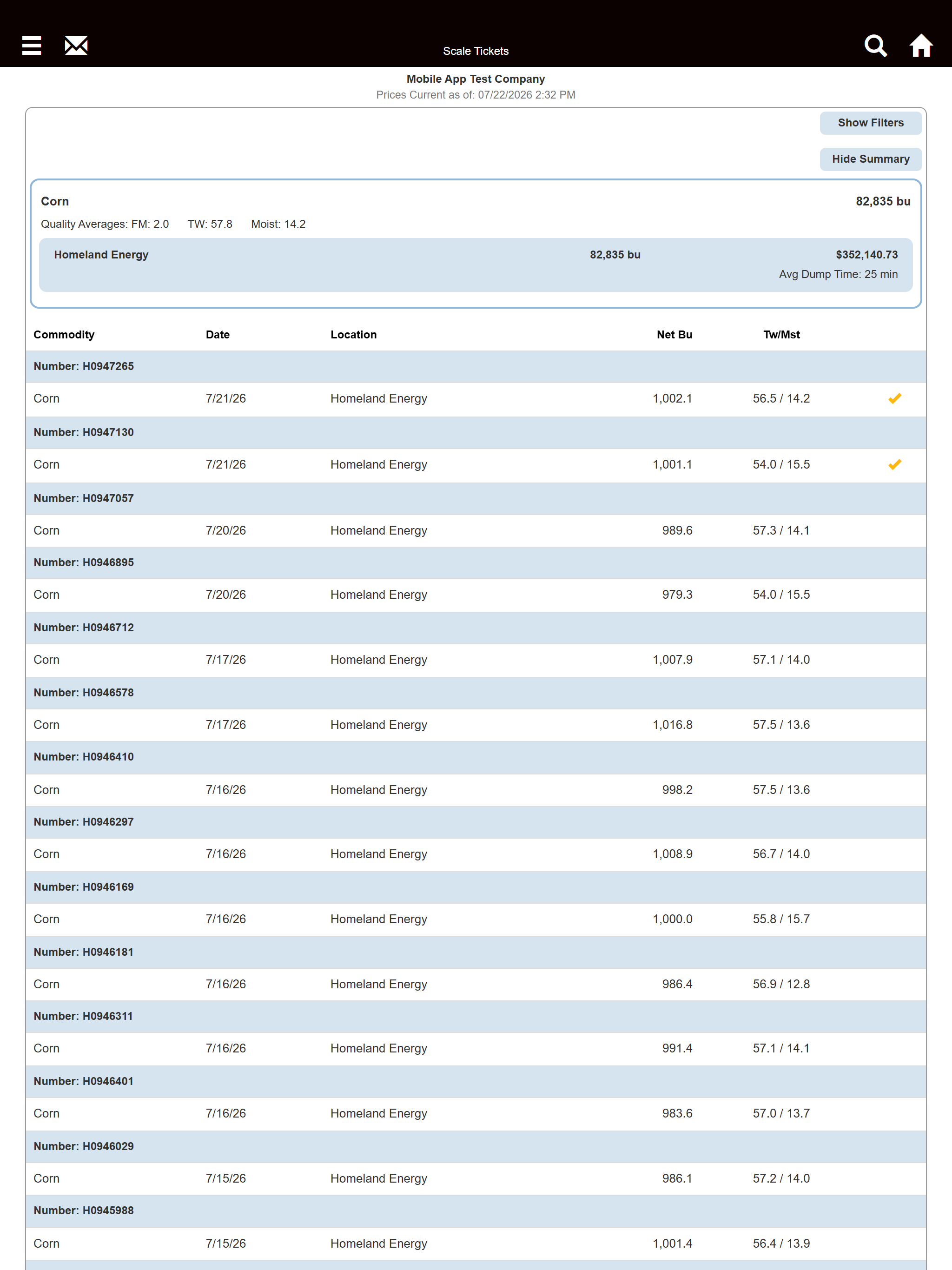This screenshot has height=1270, width=952.
Task: Open ticket Number: H0946578
Action: coord(476,693)
